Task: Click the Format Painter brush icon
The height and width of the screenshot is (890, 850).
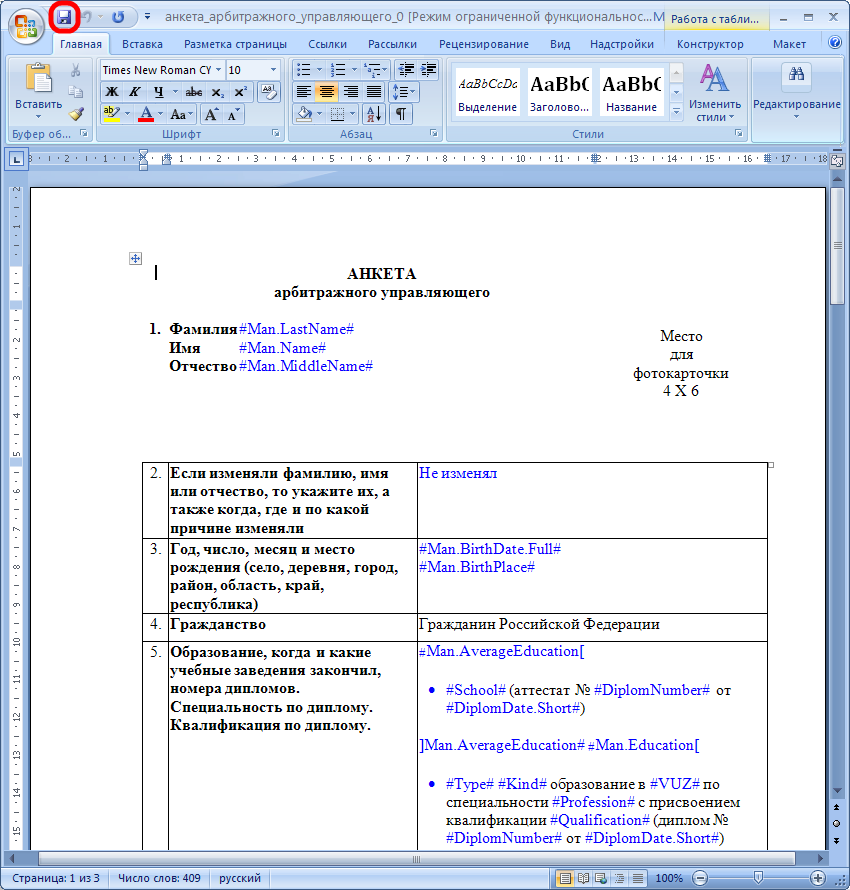Action: pos(76,113)
